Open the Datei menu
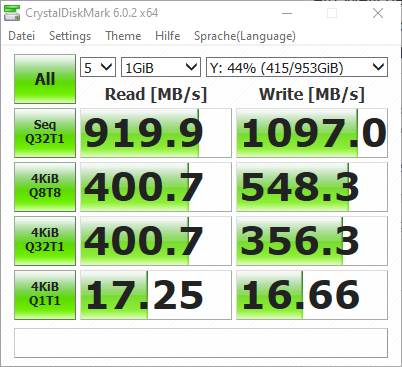 pyautogui.click(x=22, y=36)
